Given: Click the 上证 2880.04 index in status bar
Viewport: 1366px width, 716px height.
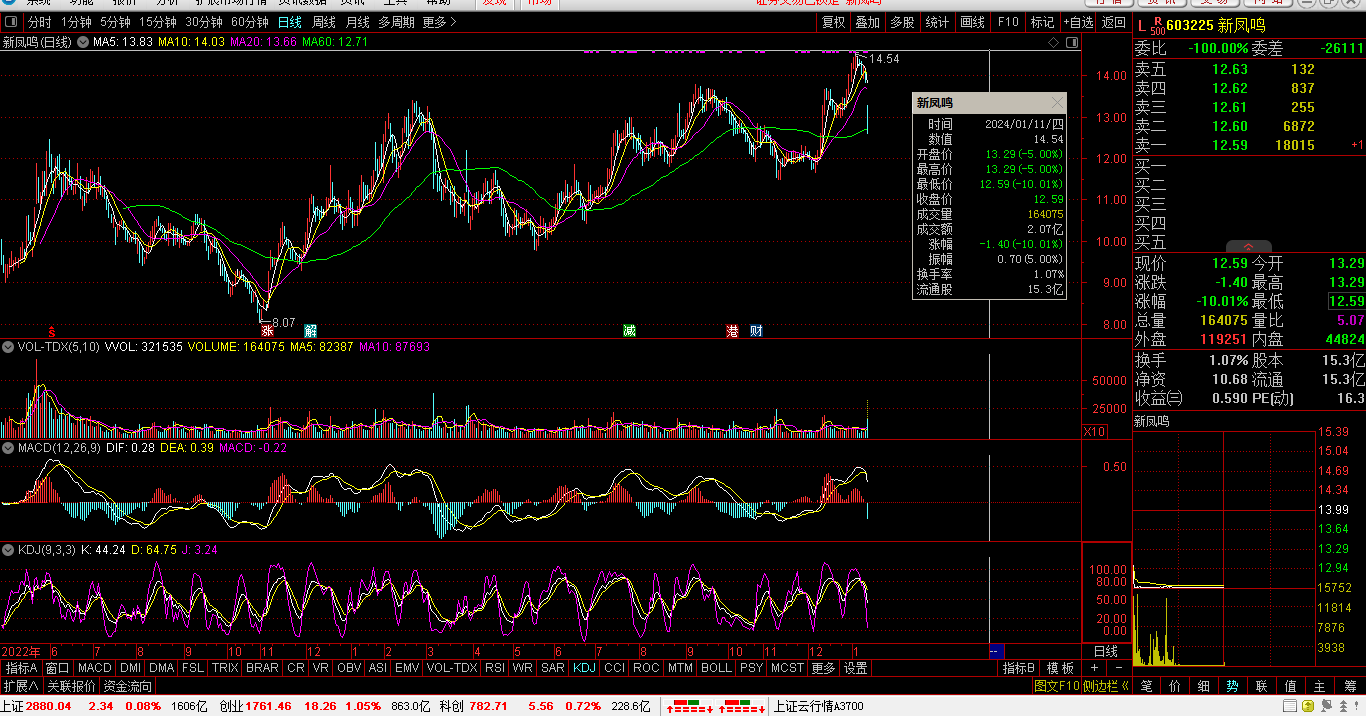Looking at the screenshot, I should [36, 706].
